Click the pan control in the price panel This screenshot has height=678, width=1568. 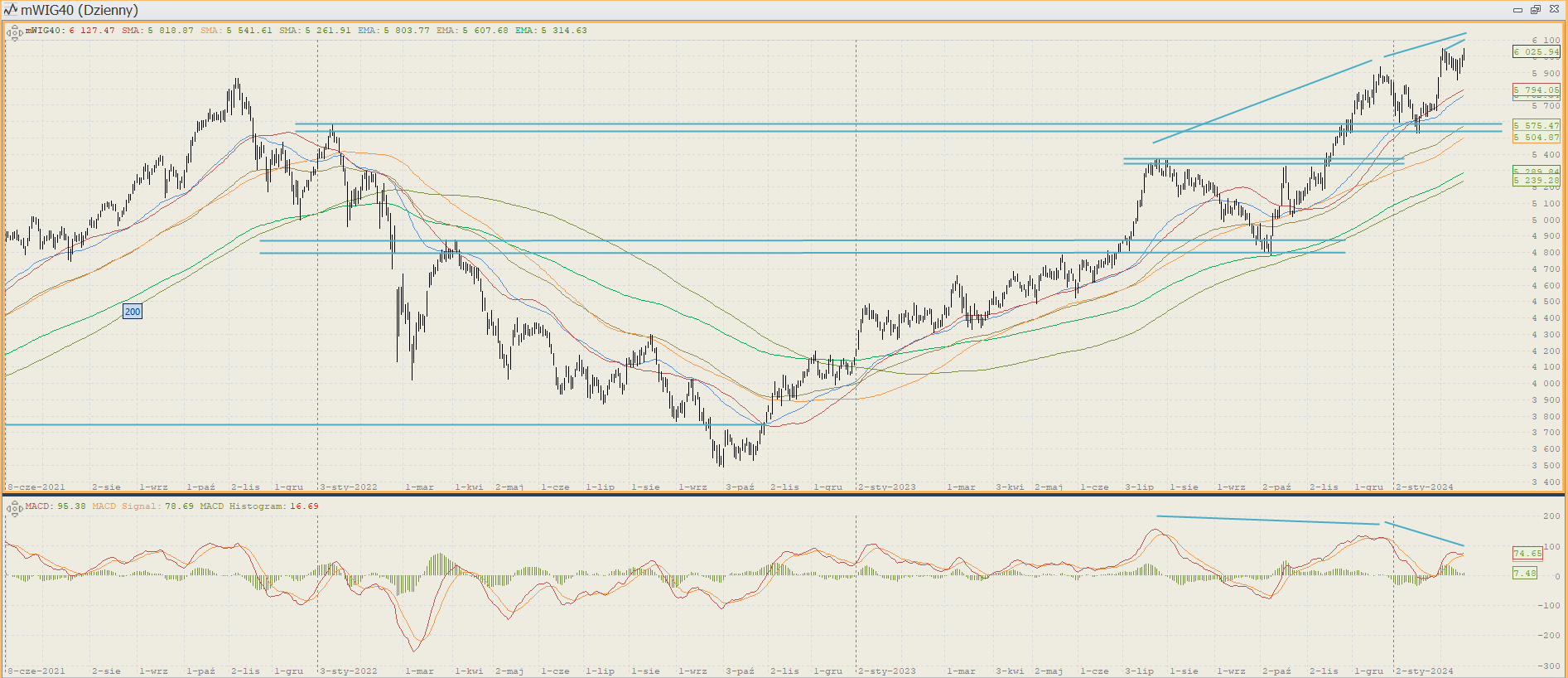click(x=14, y=33)
